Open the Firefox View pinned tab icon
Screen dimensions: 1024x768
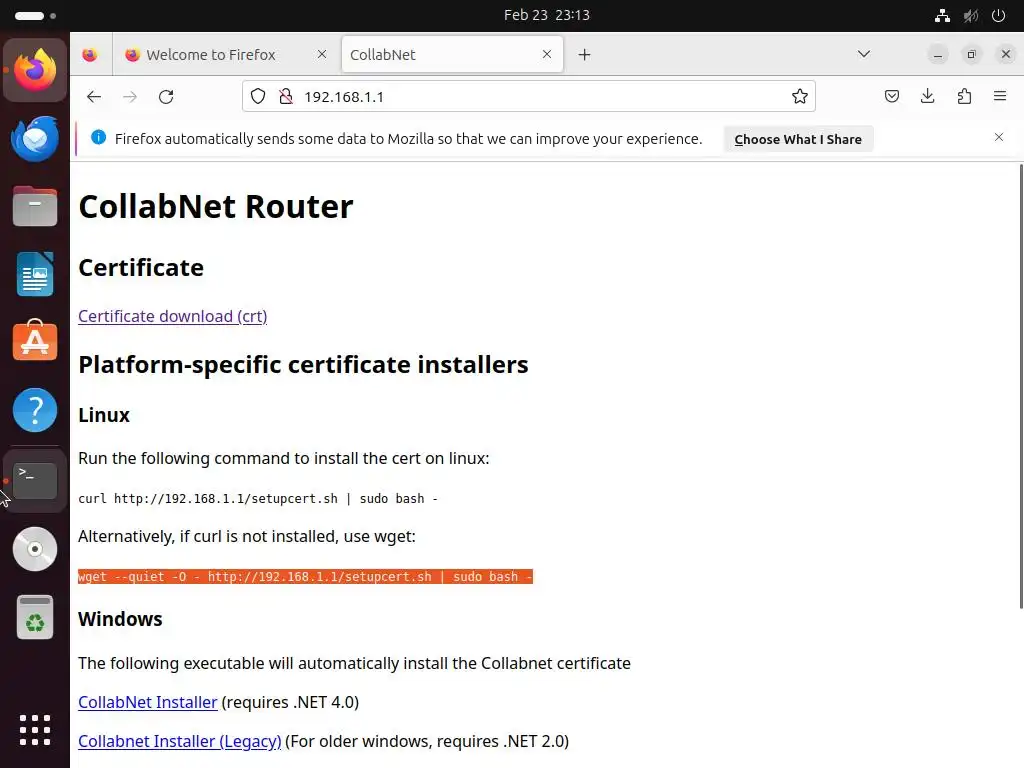tap(90, 55)
